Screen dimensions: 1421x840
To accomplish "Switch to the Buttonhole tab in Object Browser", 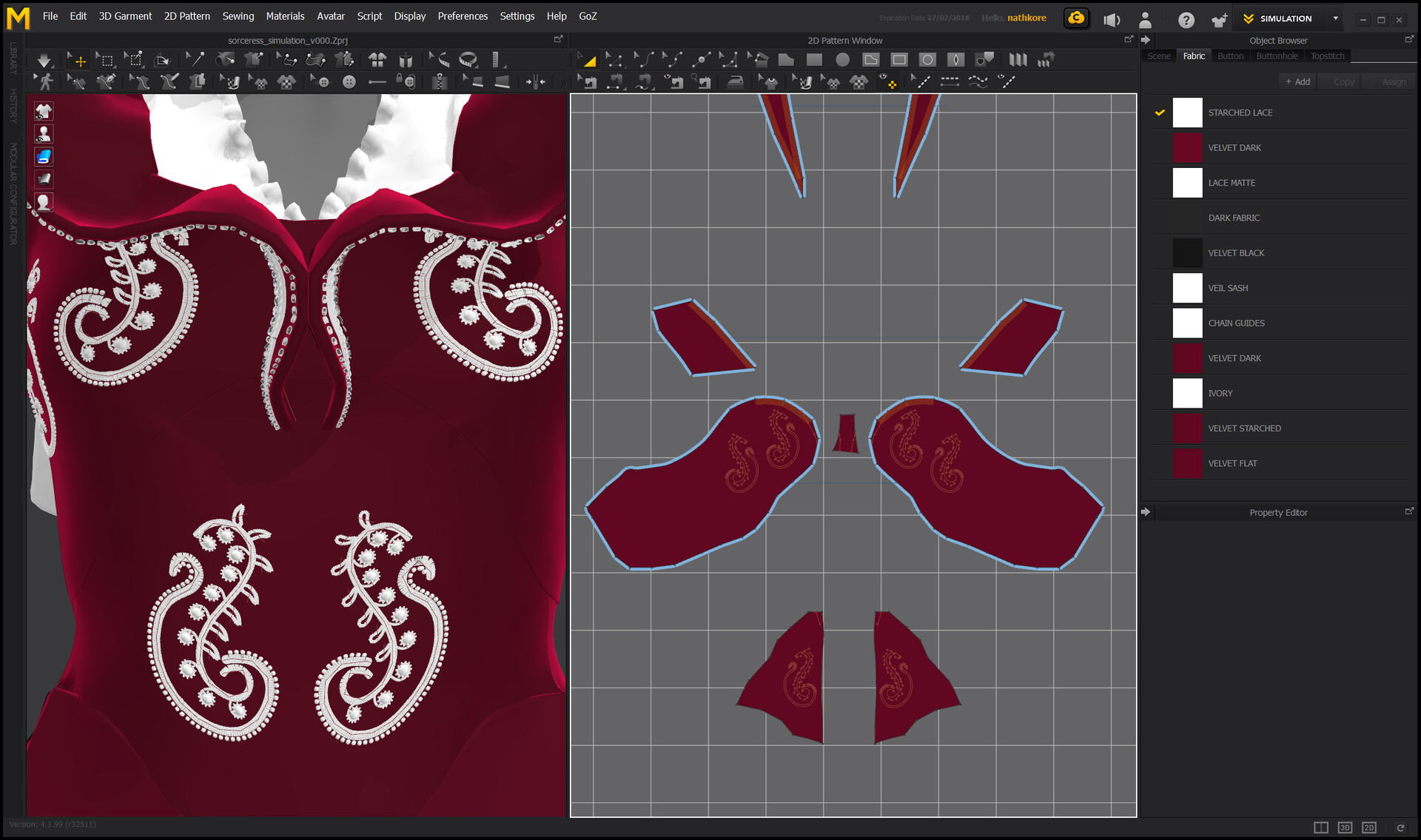I will 1277,56.
